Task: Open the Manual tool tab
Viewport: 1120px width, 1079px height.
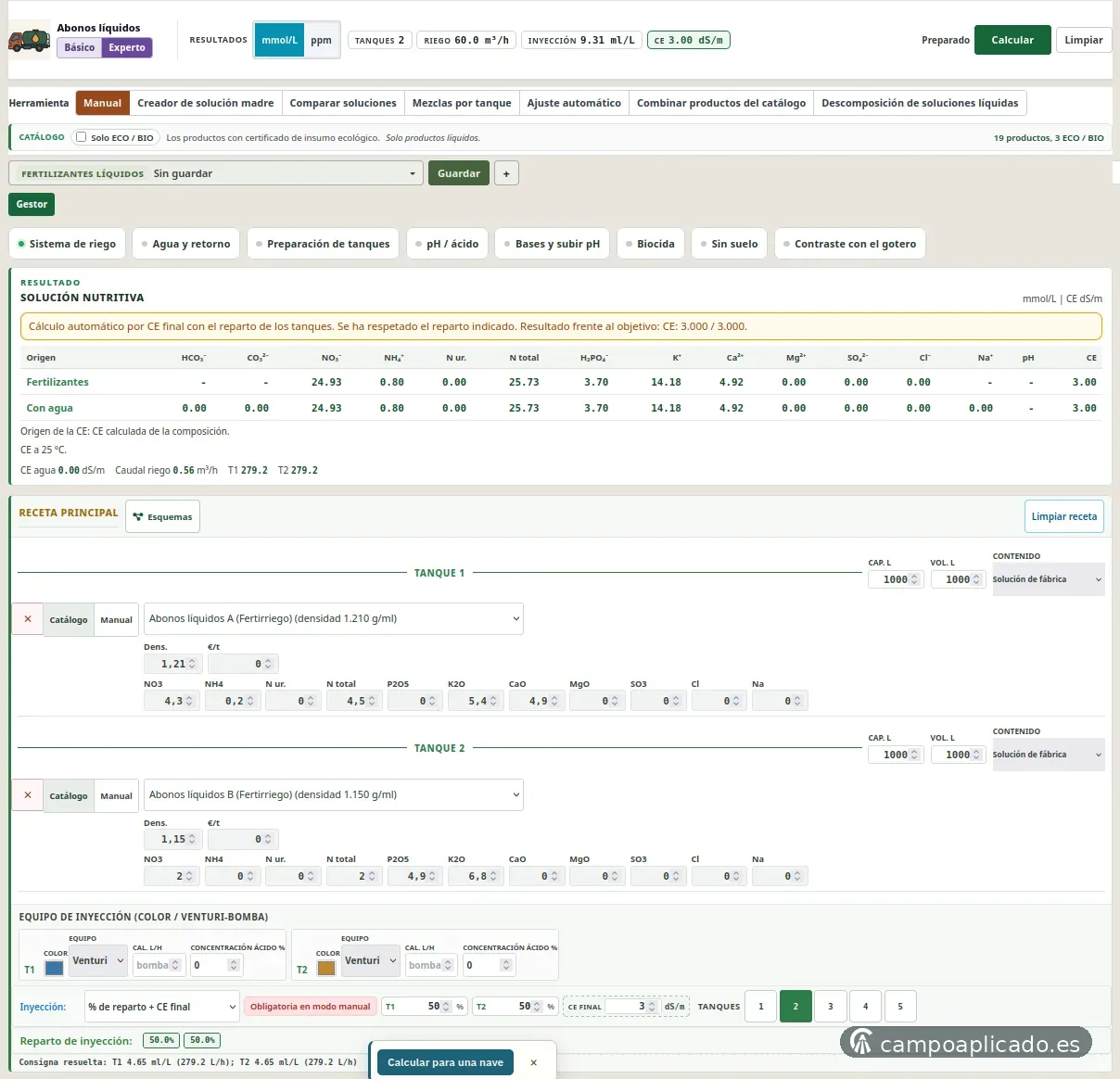Action: tap(102, 103)
